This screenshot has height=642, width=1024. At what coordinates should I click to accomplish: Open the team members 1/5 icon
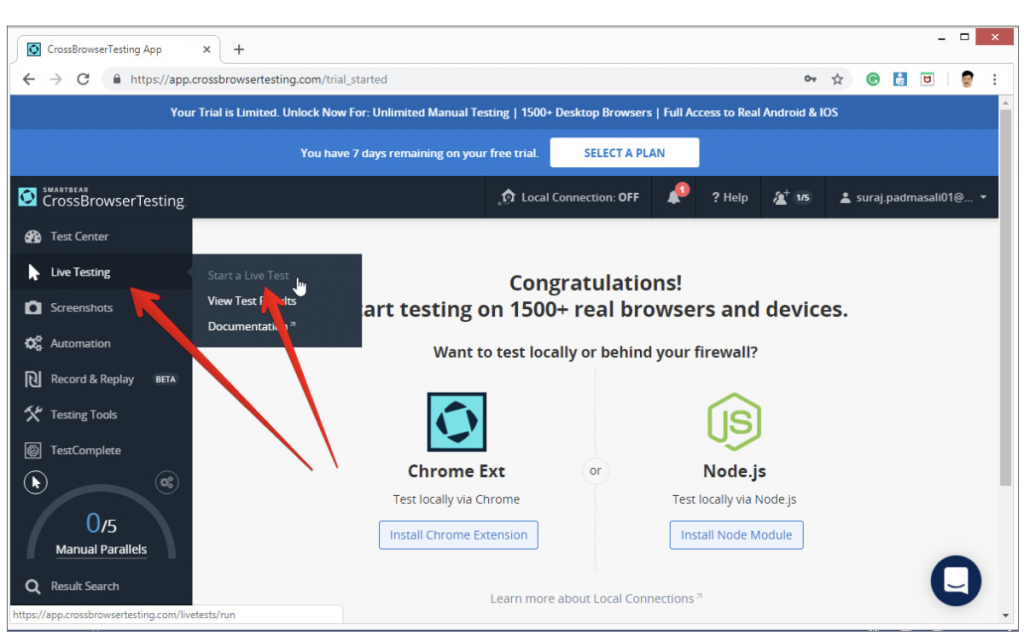(792, 197)
